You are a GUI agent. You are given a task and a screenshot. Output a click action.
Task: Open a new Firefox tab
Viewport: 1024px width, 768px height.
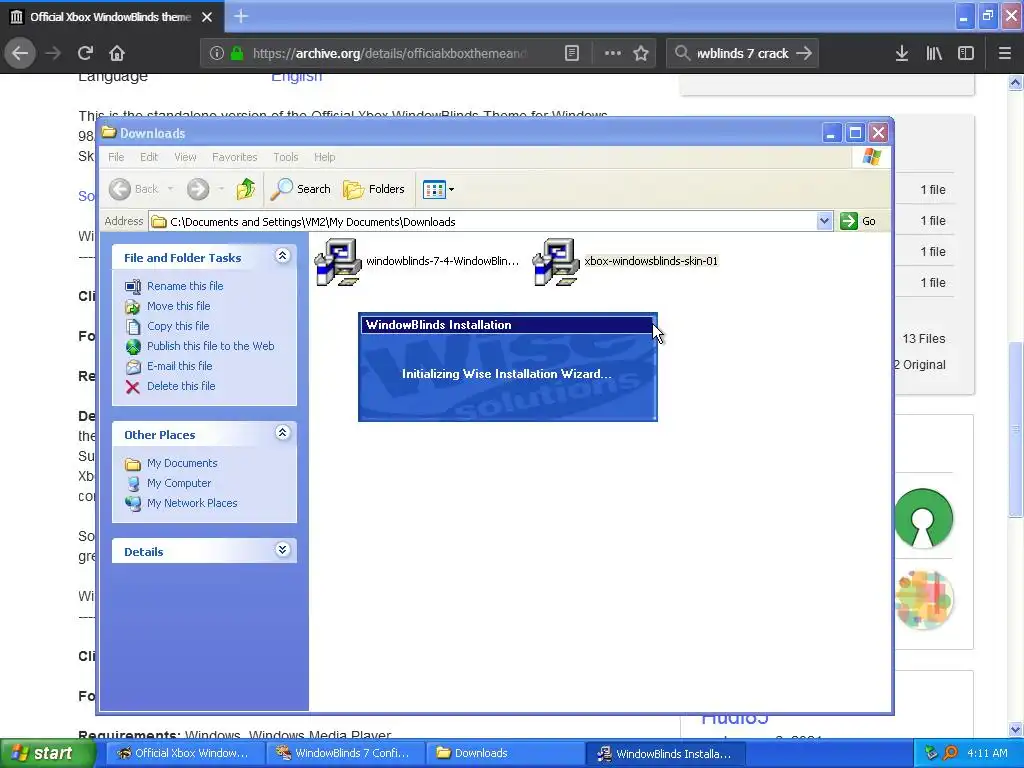pyautogui.click(x=241, y=16)
